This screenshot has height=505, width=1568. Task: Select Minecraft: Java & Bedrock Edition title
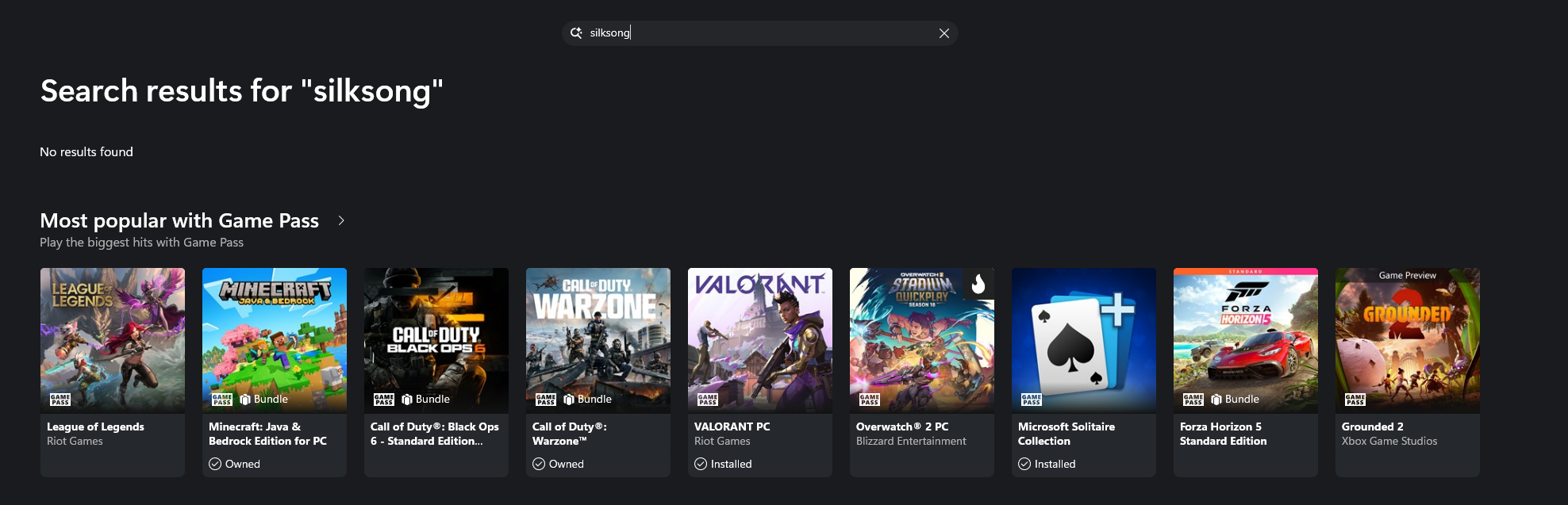click(267, 434)
